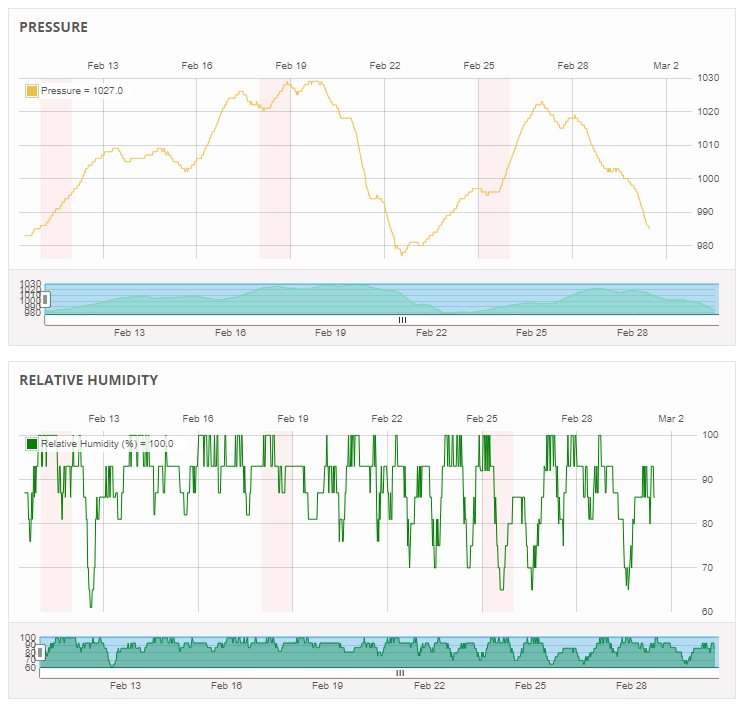Screen dimensions: 744x707
Task: Click the RELATIVE HUMIDITY chart heading
Action: (89, 380)
